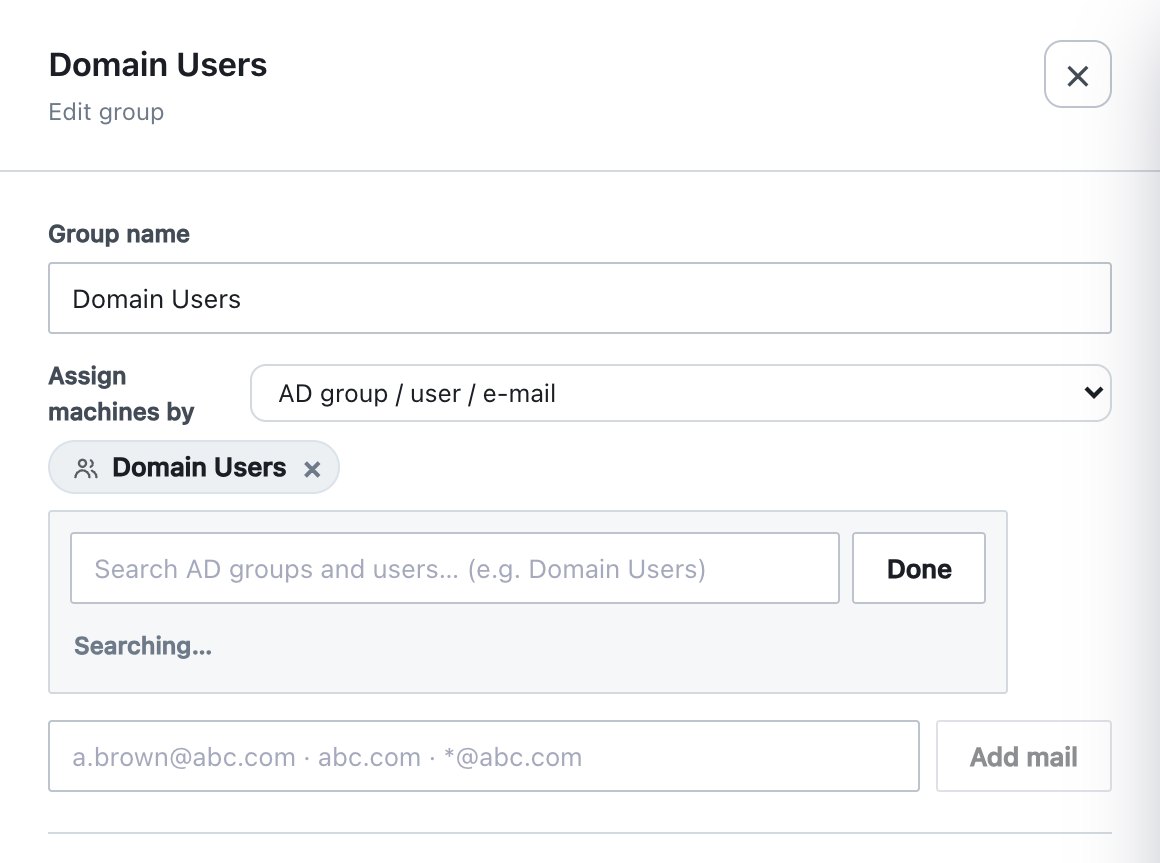Click the Edit group subtitle

[106, 112]
